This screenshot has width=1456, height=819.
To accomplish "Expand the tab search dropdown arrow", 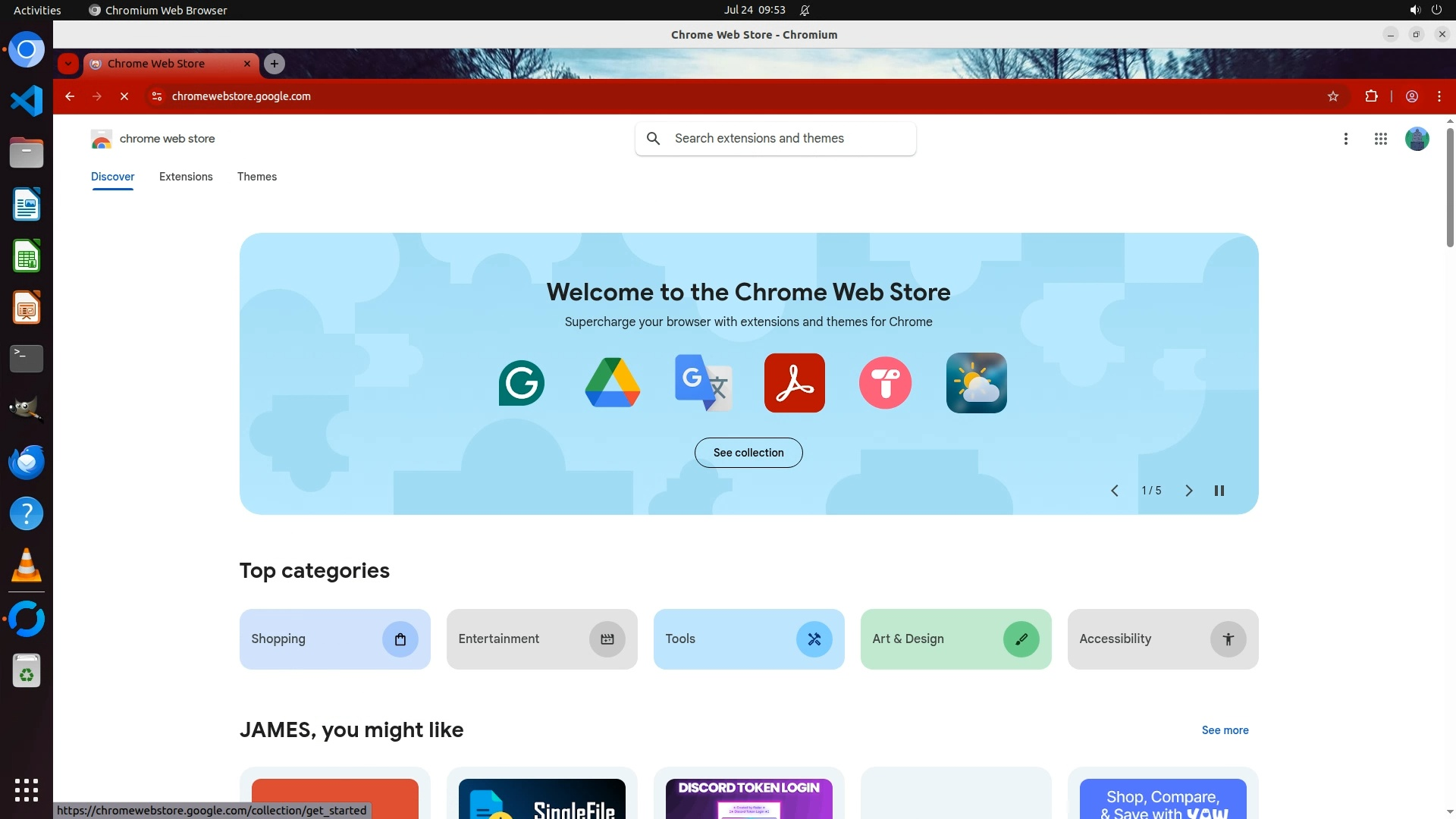I will [x=68, y=64].
